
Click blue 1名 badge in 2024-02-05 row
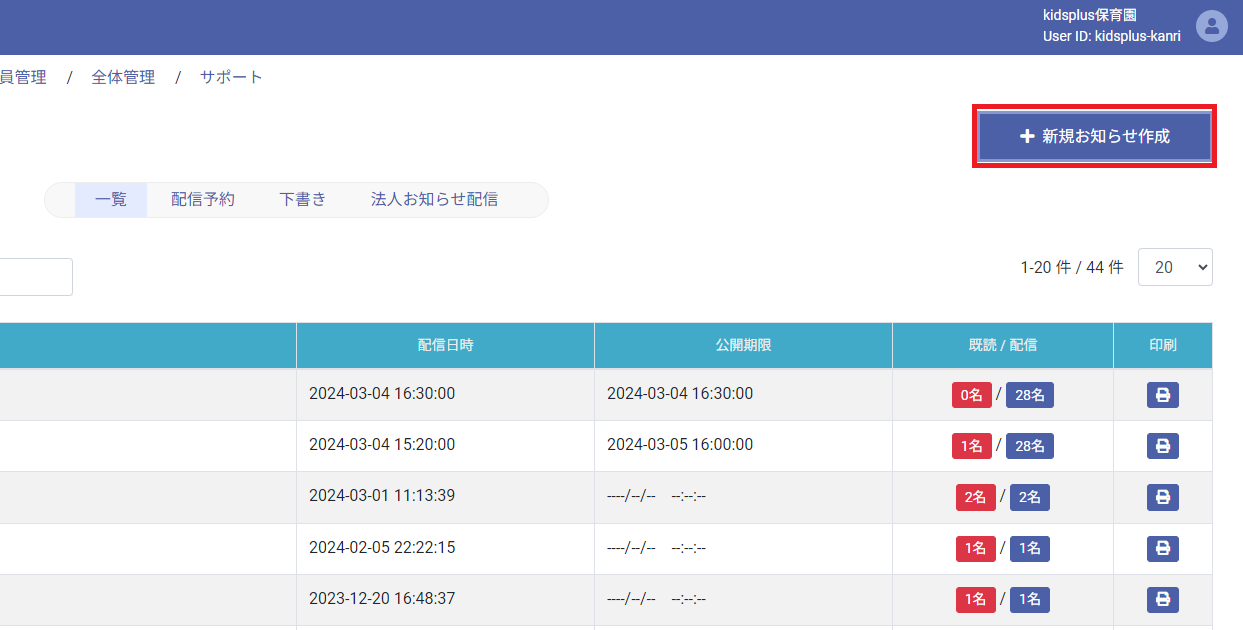[x=1030, y=548]
